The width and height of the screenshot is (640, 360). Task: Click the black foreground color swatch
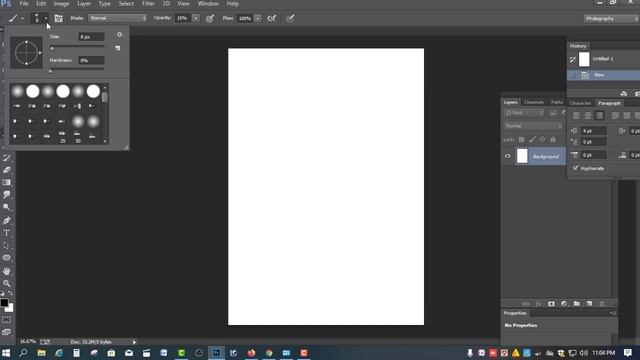4,302
